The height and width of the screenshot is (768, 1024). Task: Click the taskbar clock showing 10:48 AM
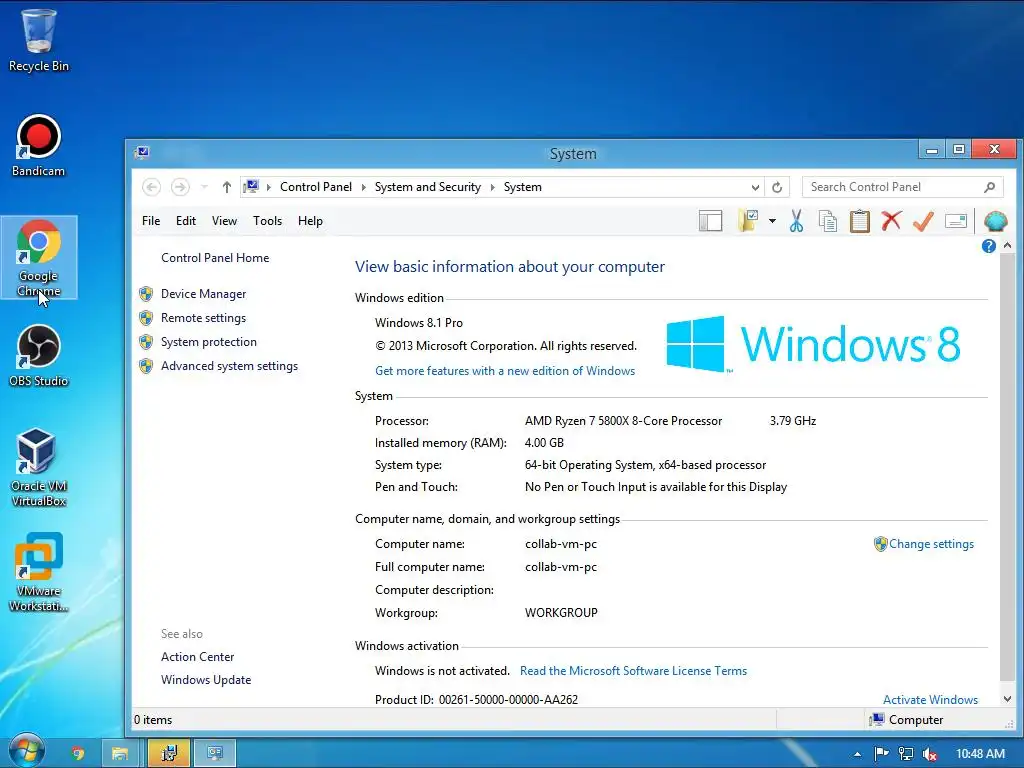pyautogui.click(x=980, y=754)
